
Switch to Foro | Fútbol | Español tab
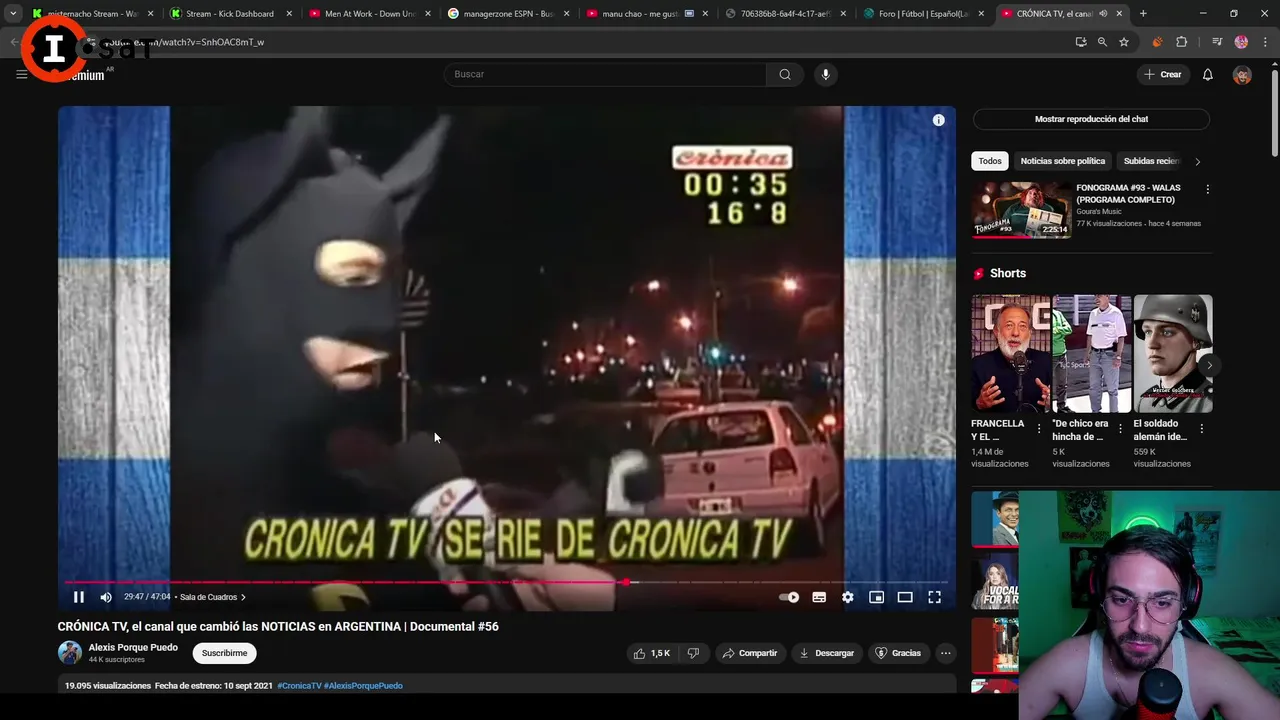924,14
